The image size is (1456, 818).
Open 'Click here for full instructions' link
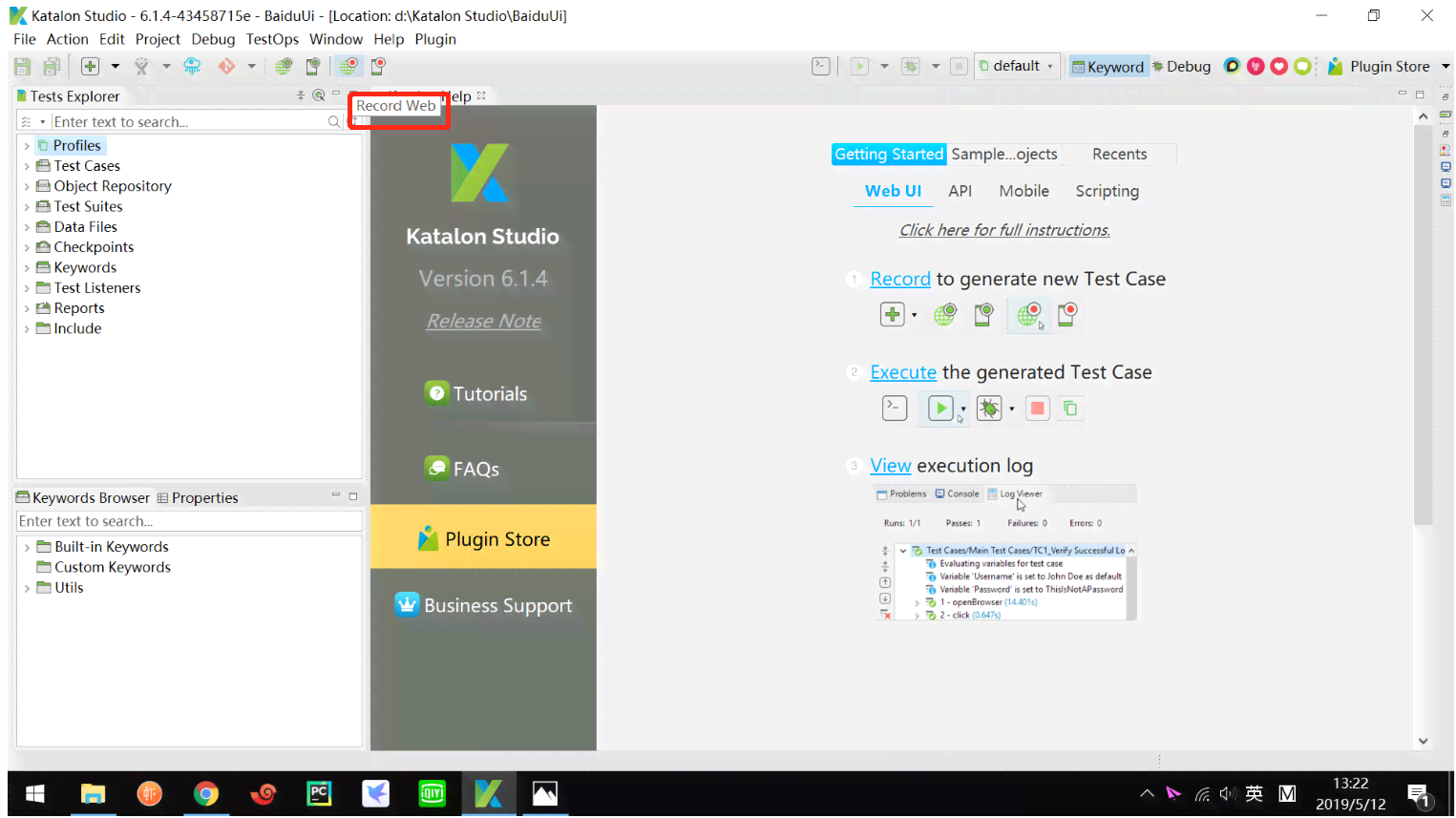[x=1005, y=230]
